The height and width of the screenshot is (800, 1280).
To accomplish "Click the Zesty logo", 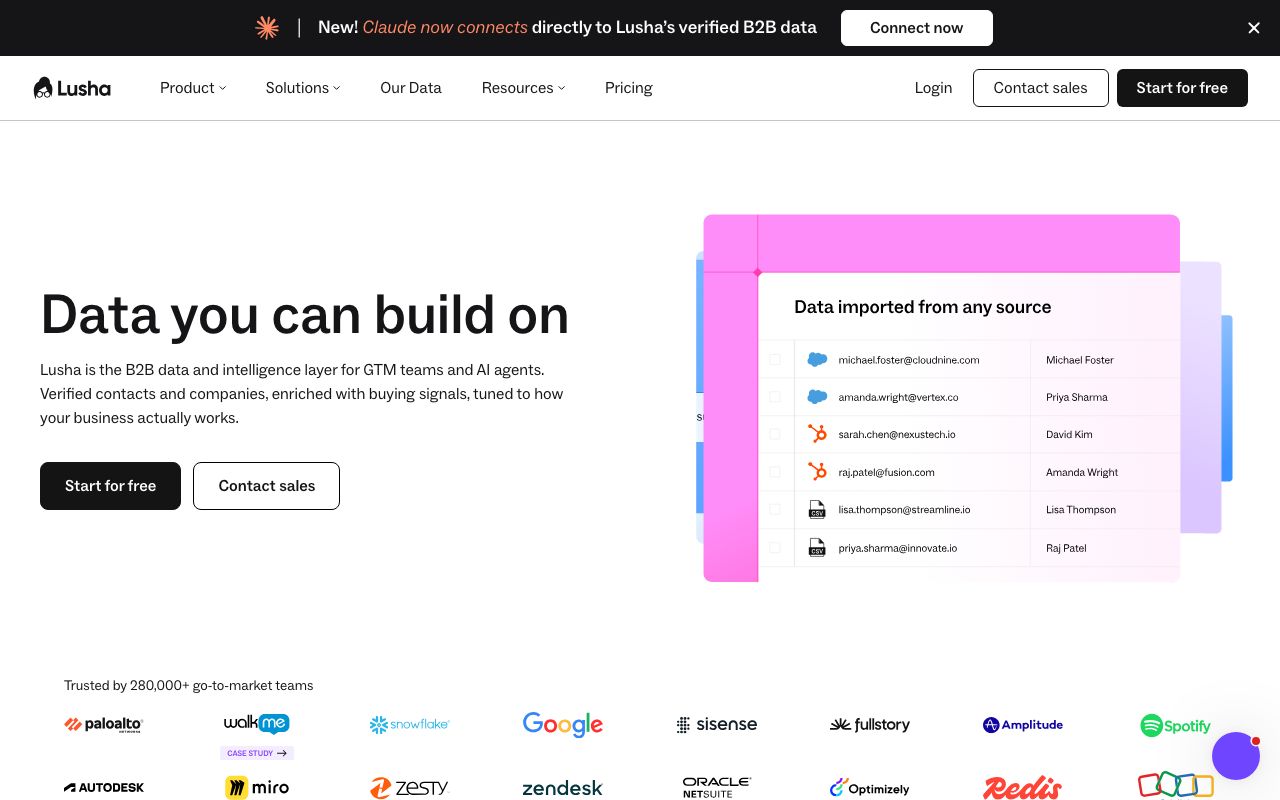I will tap(410, 788).
